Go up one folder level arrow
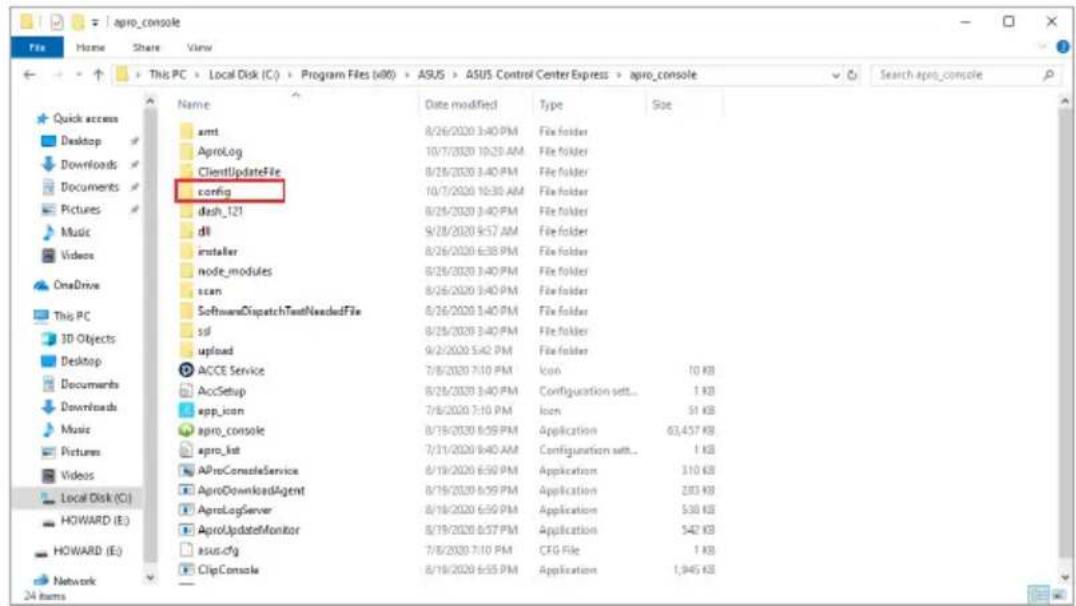 point(98,75)
